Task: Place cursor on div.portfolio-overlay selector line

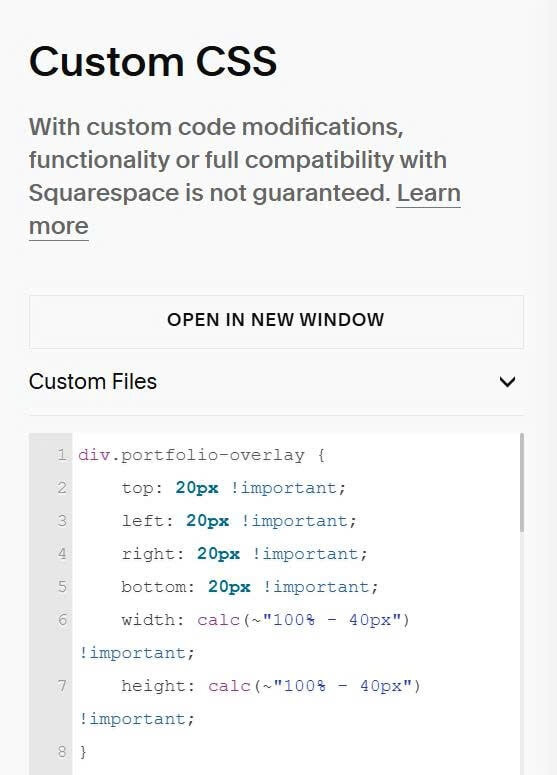Action: pyautogui.click(x=201, y=455)
